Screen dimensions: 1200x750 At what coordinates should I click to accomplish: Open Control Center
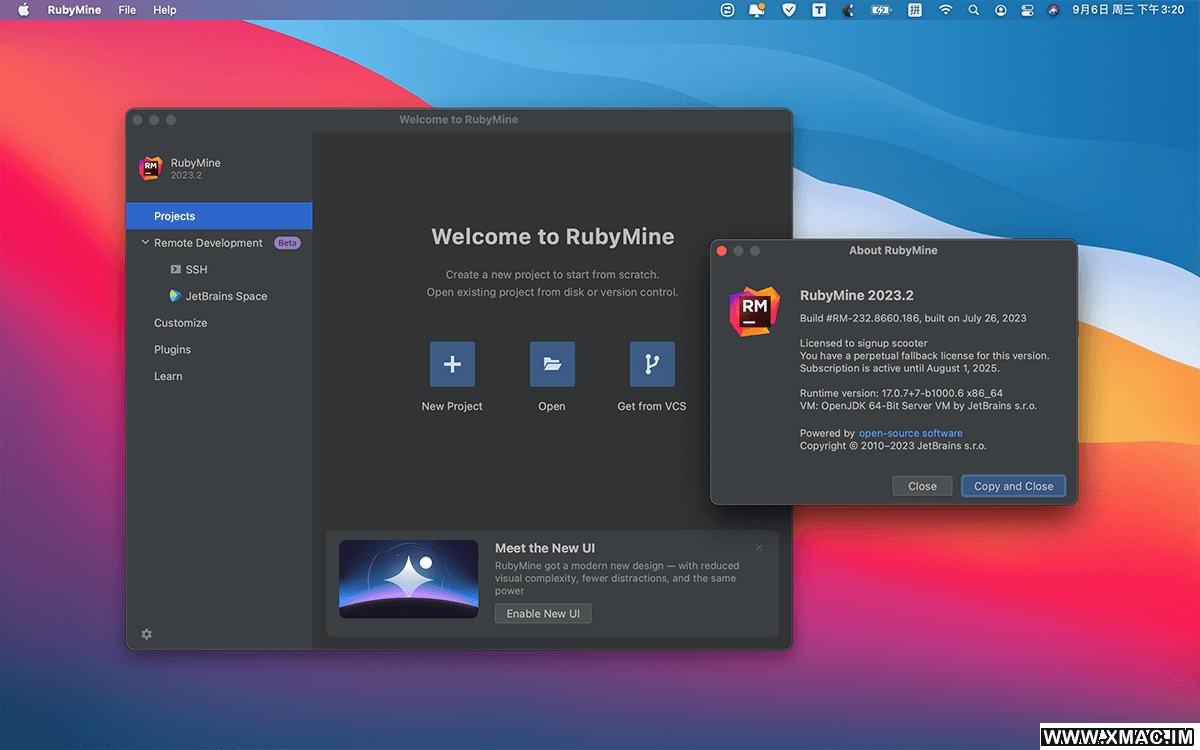pyautogui.click(x=1027, y=10)
